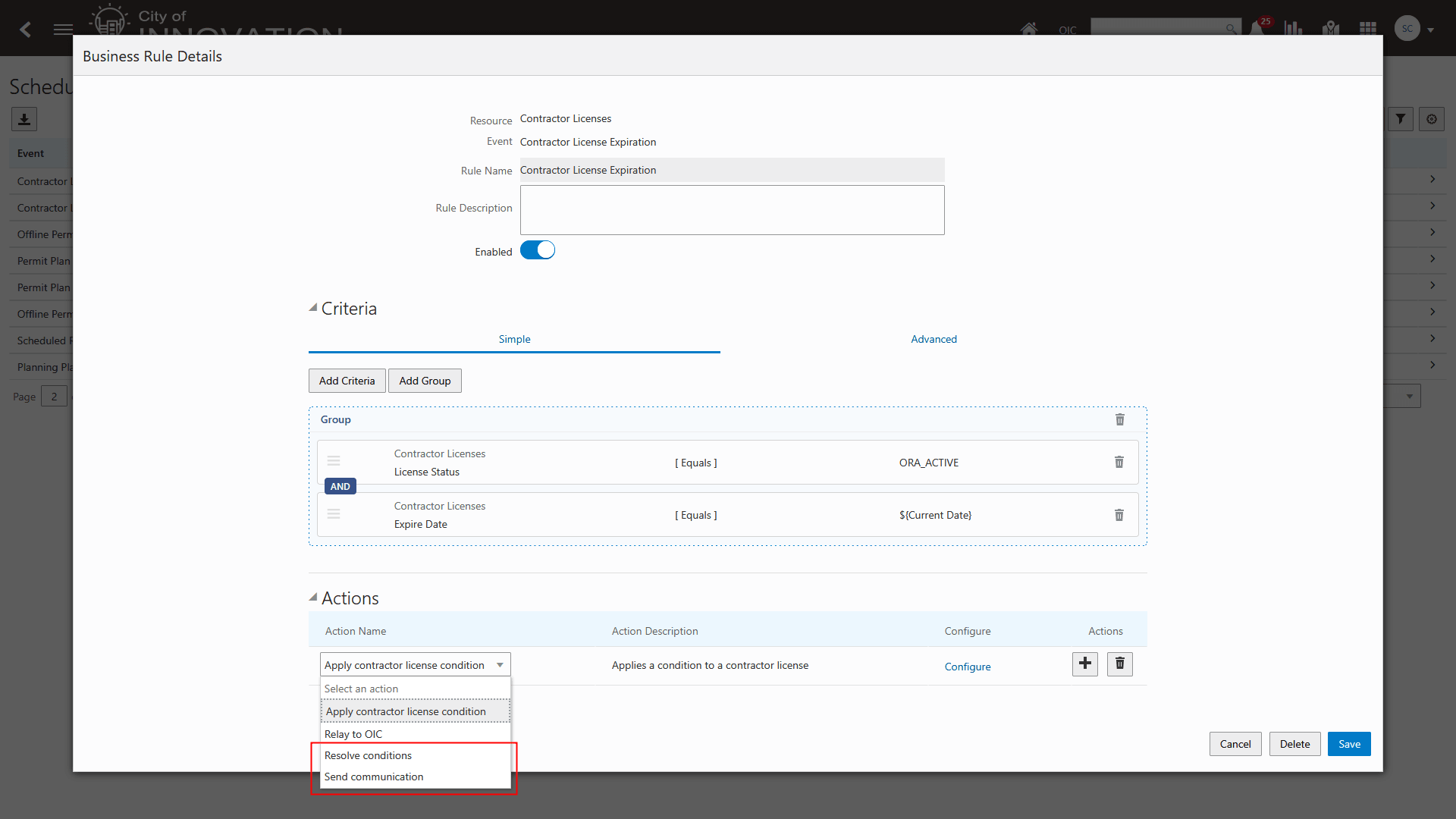Add another action with the plus button
The width and height of the screenshot is (1456, 819).
(1084, 664)
